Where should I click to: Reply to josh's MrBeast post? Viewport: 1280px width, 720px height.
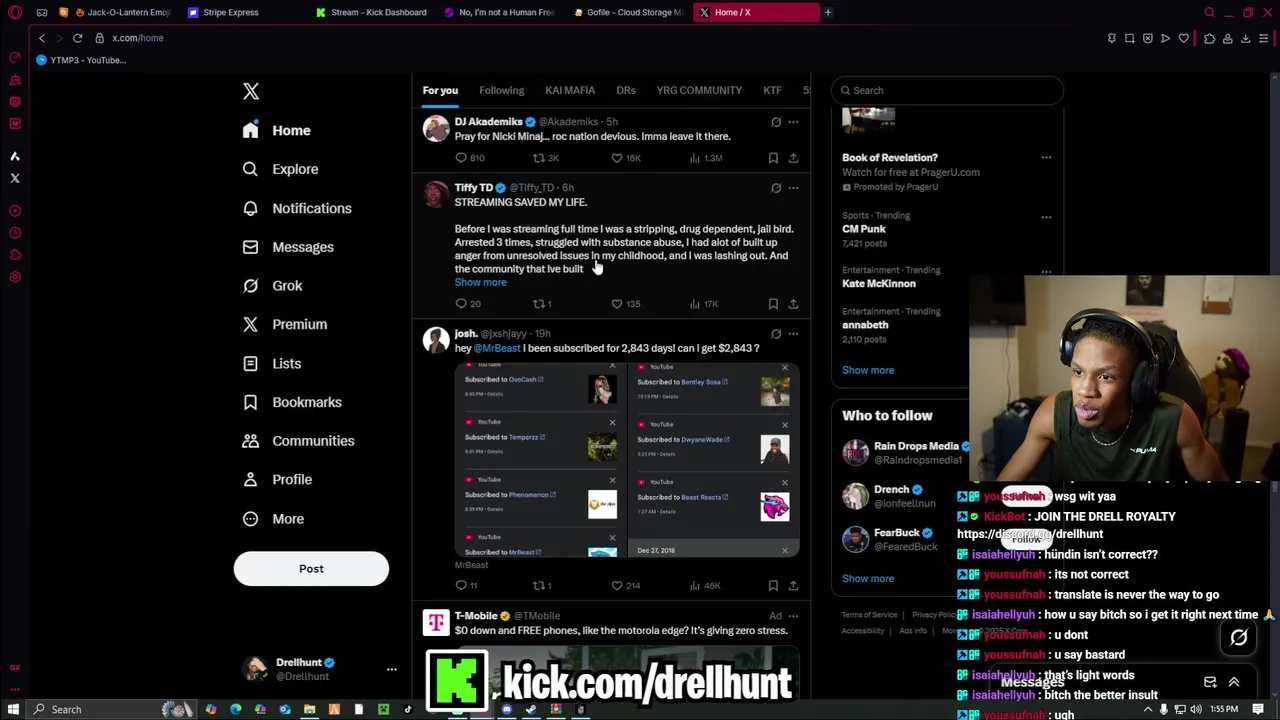[461, 586]
